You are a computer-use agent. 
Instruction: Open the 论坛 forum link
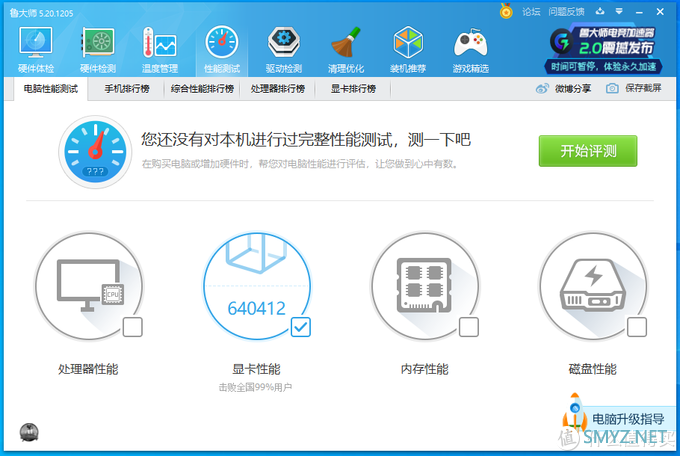(x=531, y=12)
